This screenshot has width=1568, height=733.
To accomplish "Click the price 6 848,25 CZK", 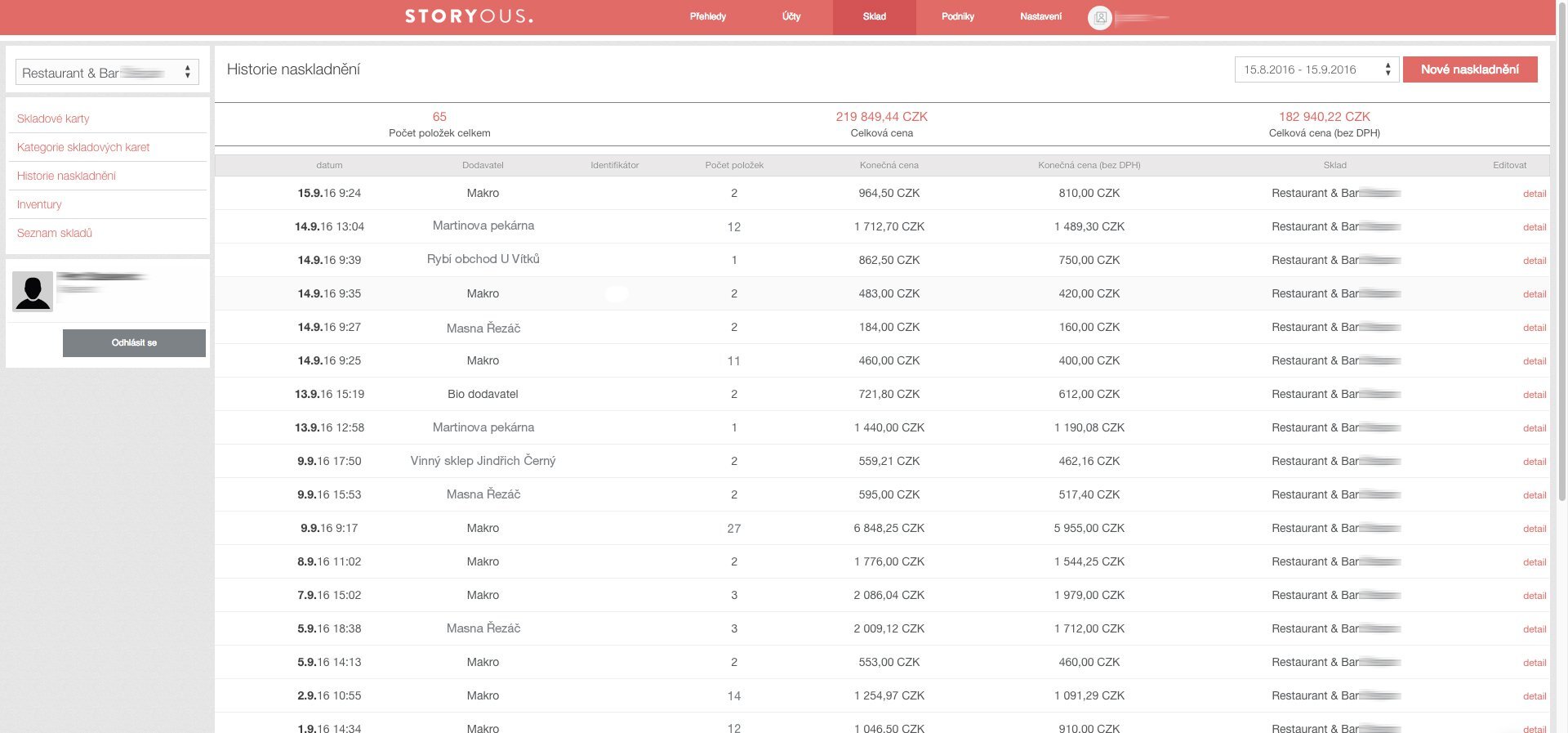I will [889, 528].
